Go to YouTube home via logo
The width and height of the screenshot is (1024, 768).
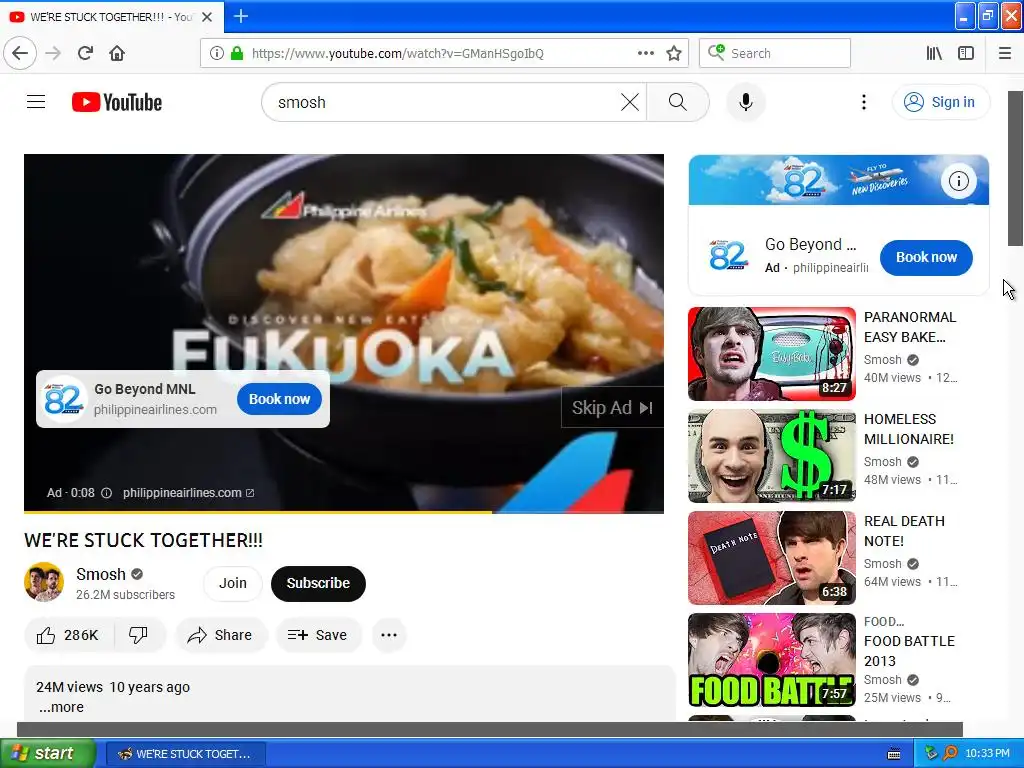coord(117,102)
